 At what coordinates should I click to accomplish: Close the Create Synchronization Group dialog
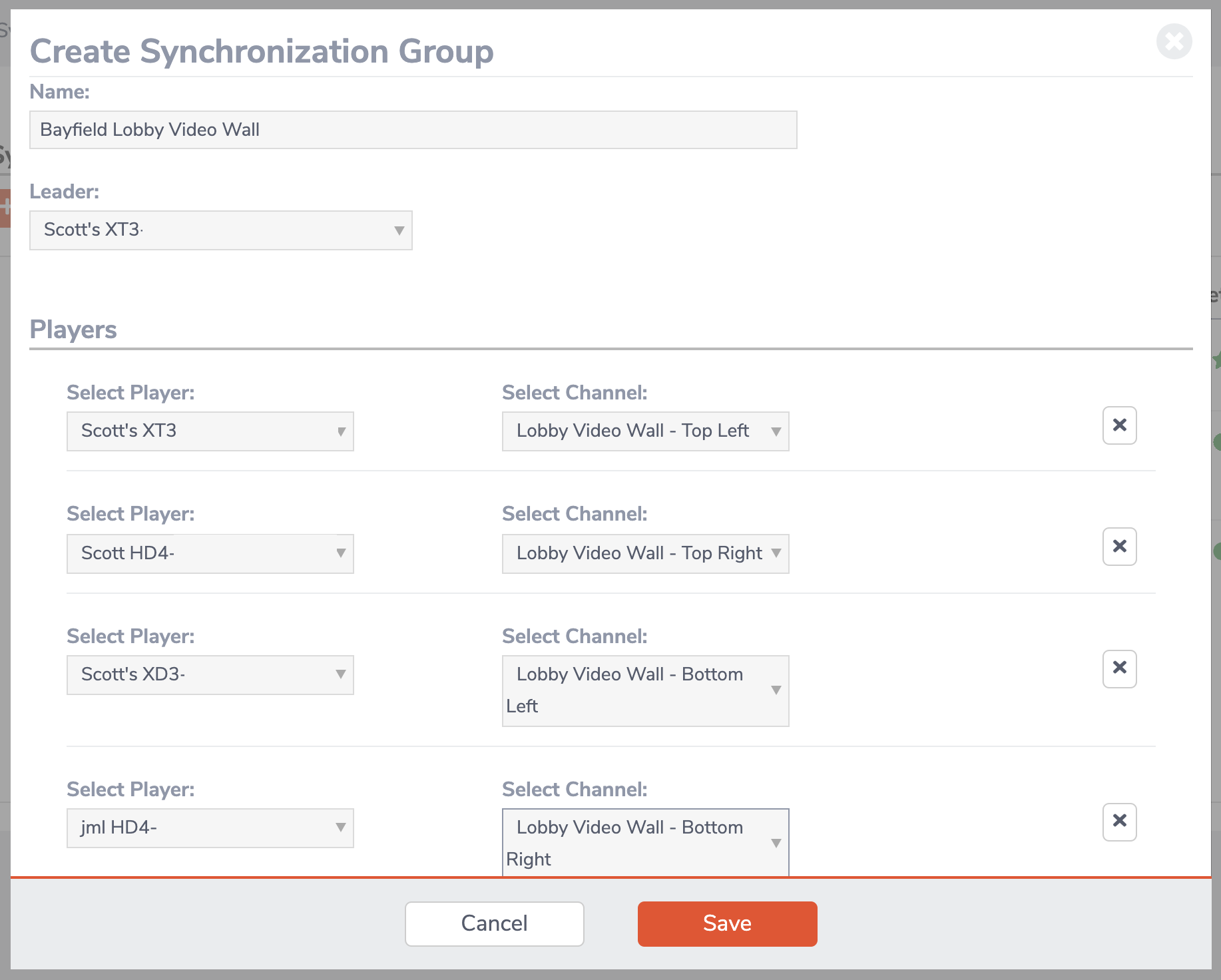[1174, 41]
